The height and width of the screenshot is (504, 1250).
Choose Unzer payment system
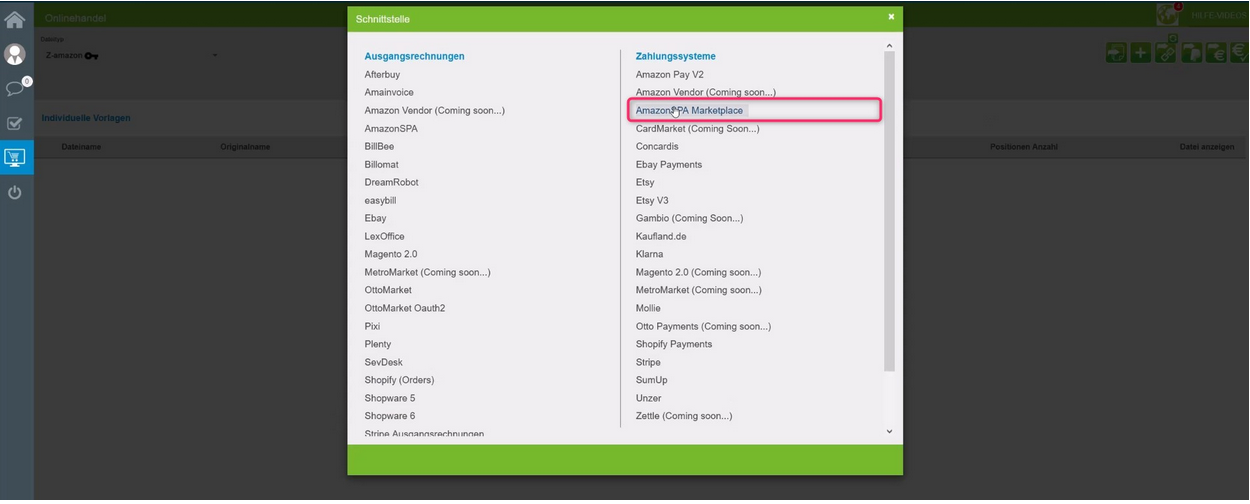click(649, 399)
